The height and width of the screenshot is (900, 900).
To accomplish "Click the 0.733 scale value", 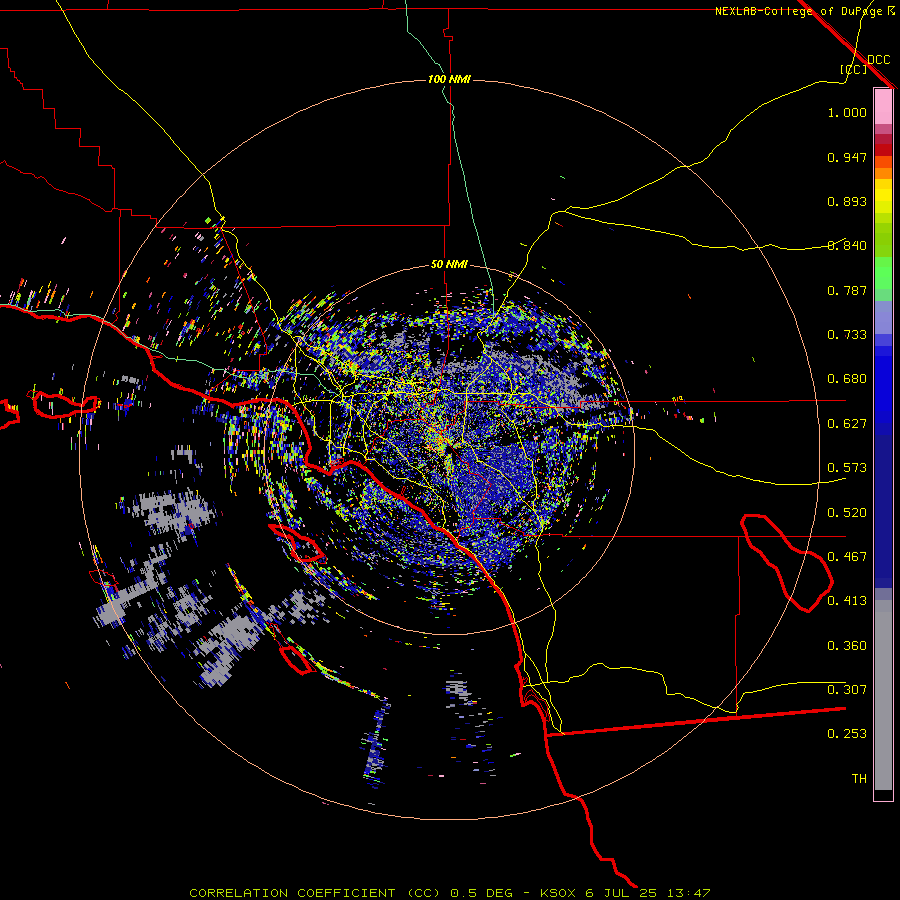I will point(847,335).
